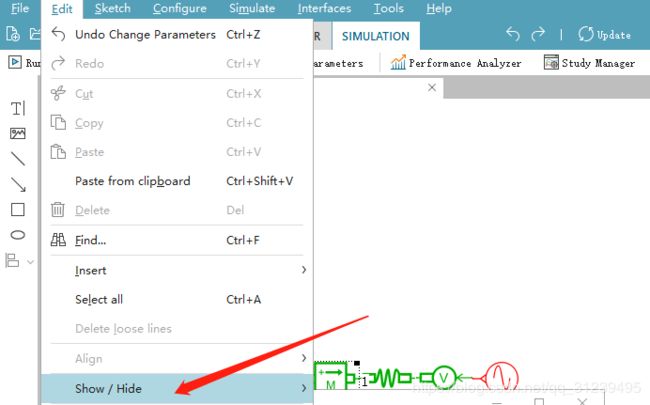Select the Text tool in left toolbar
Viewport: 650px width, 405px height.
18,109
